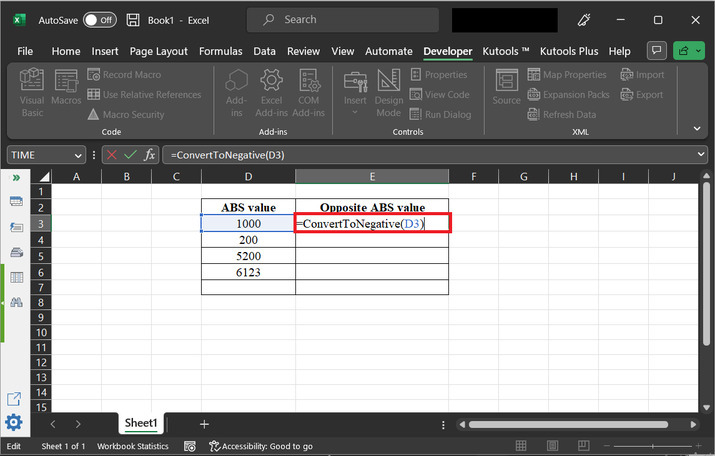Open Map Properties
This screenshot has width=715, height=456.
pyautogui.click(x=567, y=74)
